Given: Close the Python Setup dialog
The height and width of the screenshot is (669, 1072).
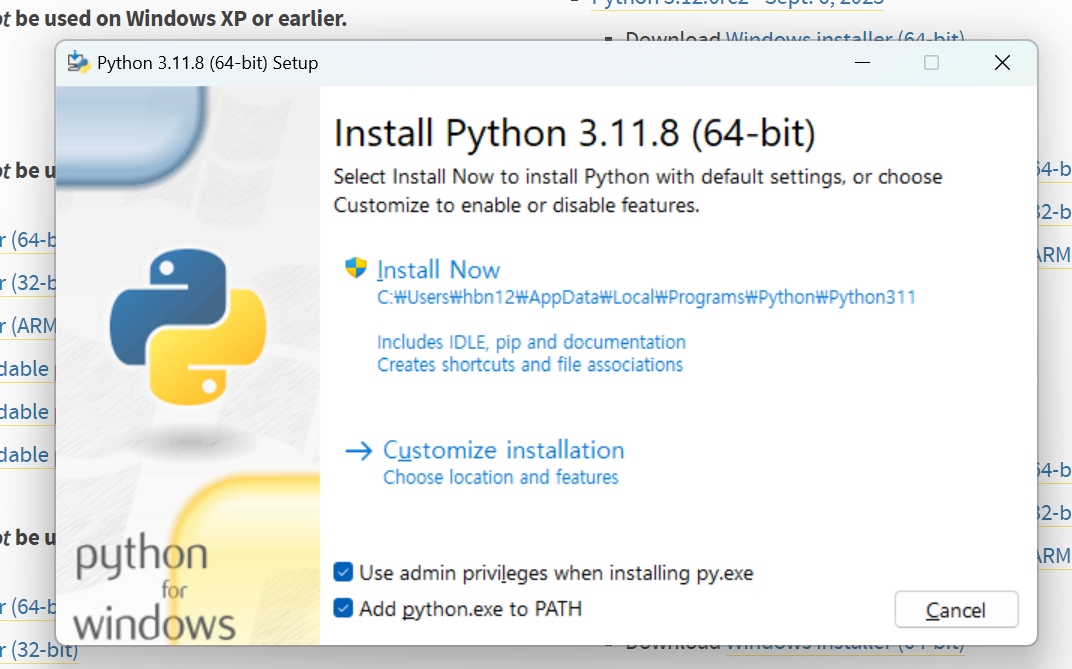Looking at the screenshot, I should tap(1002, 63).
